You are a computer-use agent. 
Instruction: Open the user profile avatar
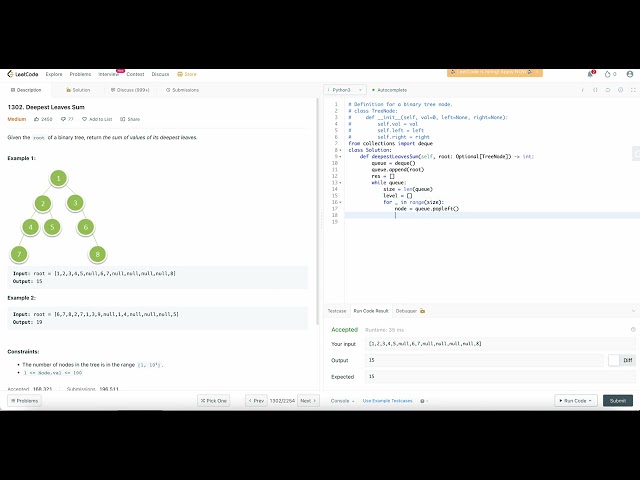(630, 74)
